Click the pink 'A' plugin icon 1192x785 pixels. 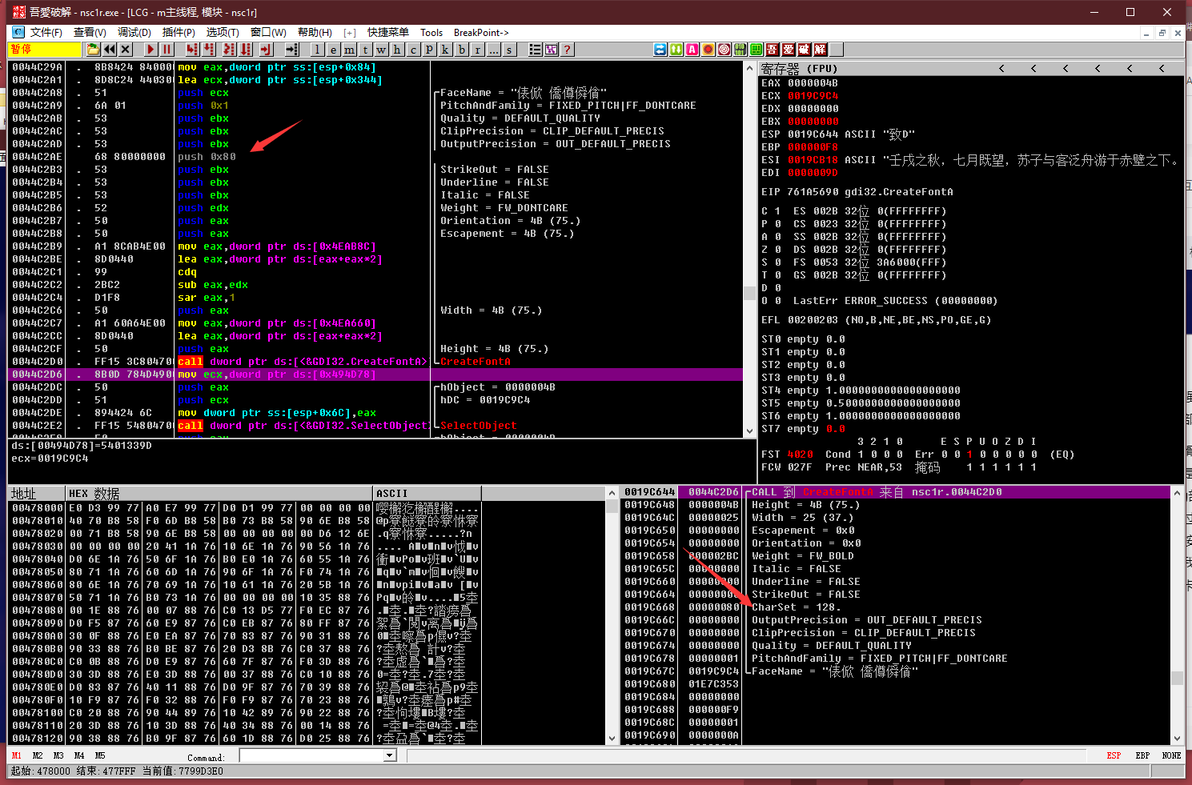693,49
